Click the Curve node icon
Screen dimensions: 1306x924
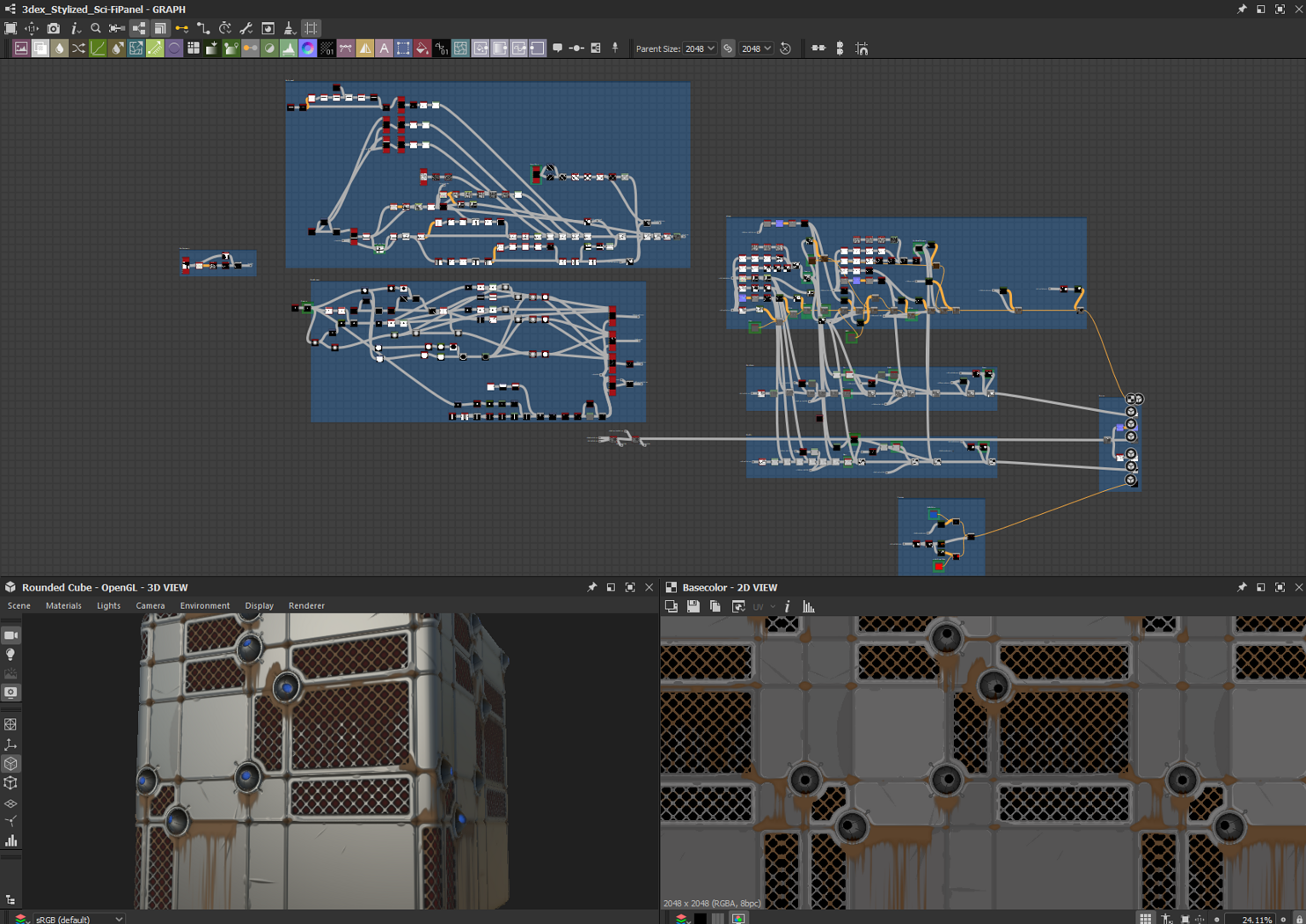pos(98,48)
